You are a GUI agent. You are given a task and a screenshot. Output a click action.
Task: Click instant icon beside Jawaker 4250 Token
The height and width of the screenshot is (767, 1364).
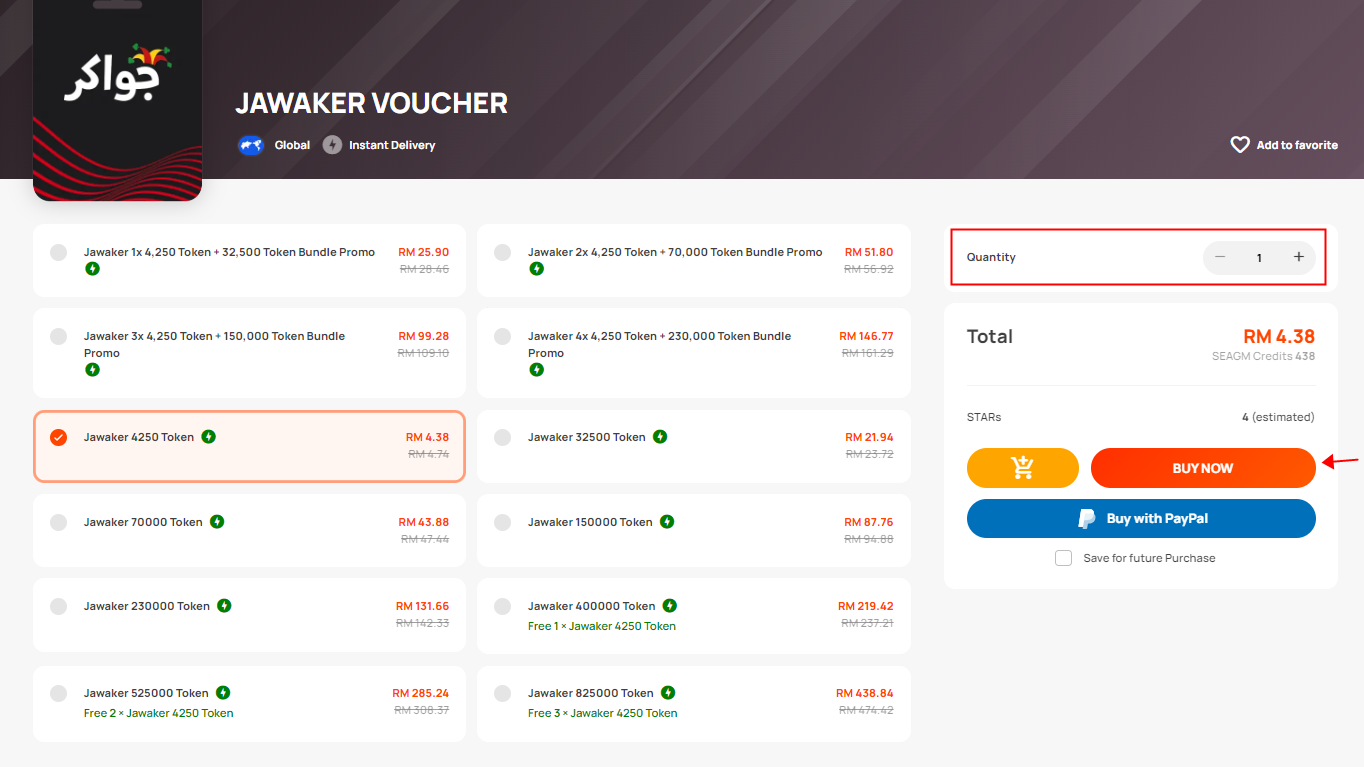209,436
